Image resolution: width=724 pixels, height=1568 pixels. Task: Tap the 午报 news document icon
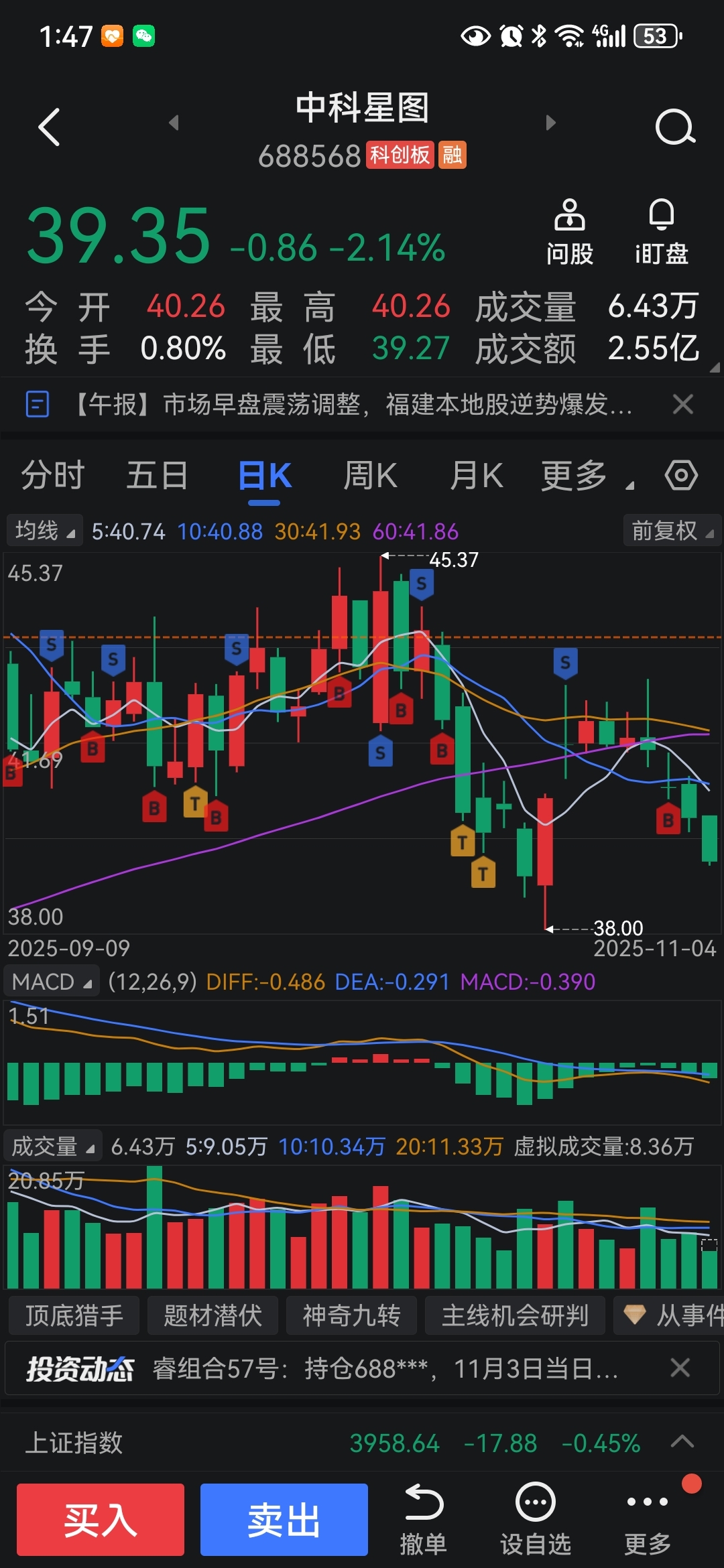[x=37, y=404]
